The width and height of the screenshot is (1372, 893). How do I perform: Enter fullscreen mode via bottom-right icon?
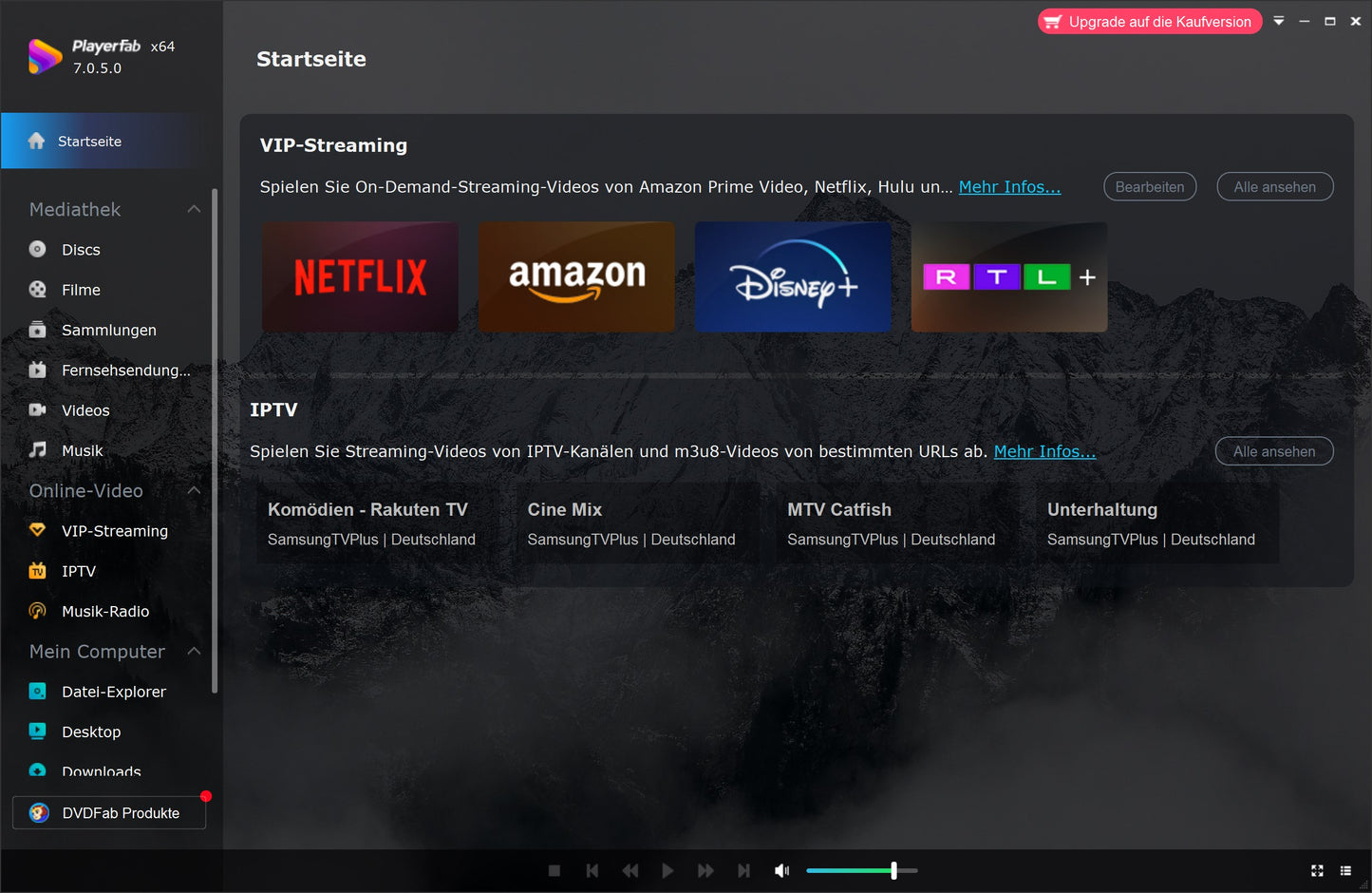[1317, 870]
